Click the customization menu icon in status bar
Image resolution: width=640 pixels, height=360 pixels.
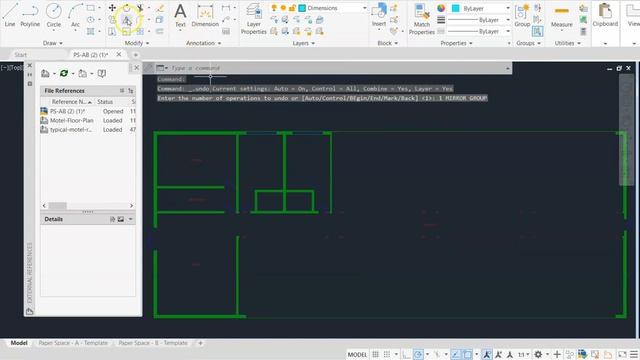[x=633, y=354]
